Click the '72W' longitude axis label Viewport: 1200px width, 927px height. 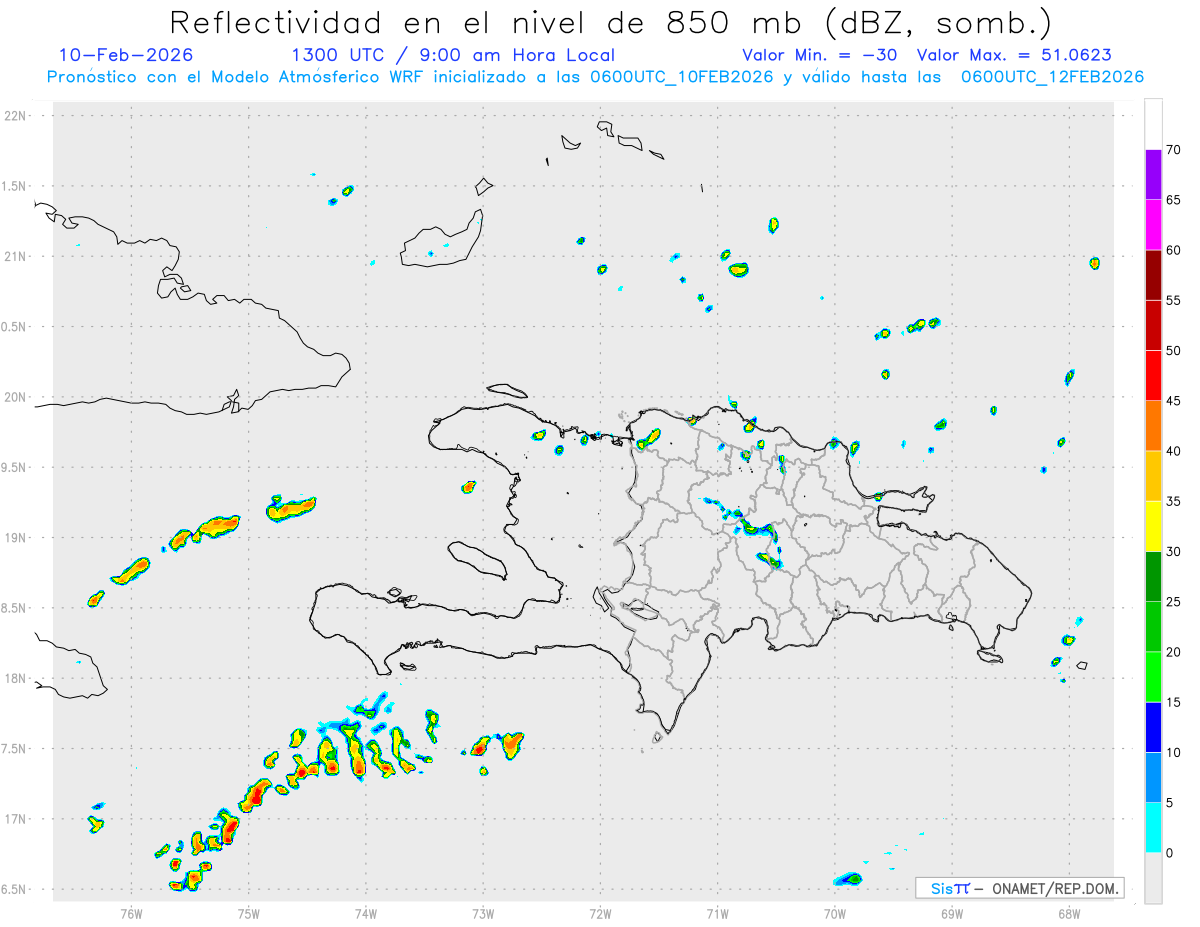(x=600, y=913)
